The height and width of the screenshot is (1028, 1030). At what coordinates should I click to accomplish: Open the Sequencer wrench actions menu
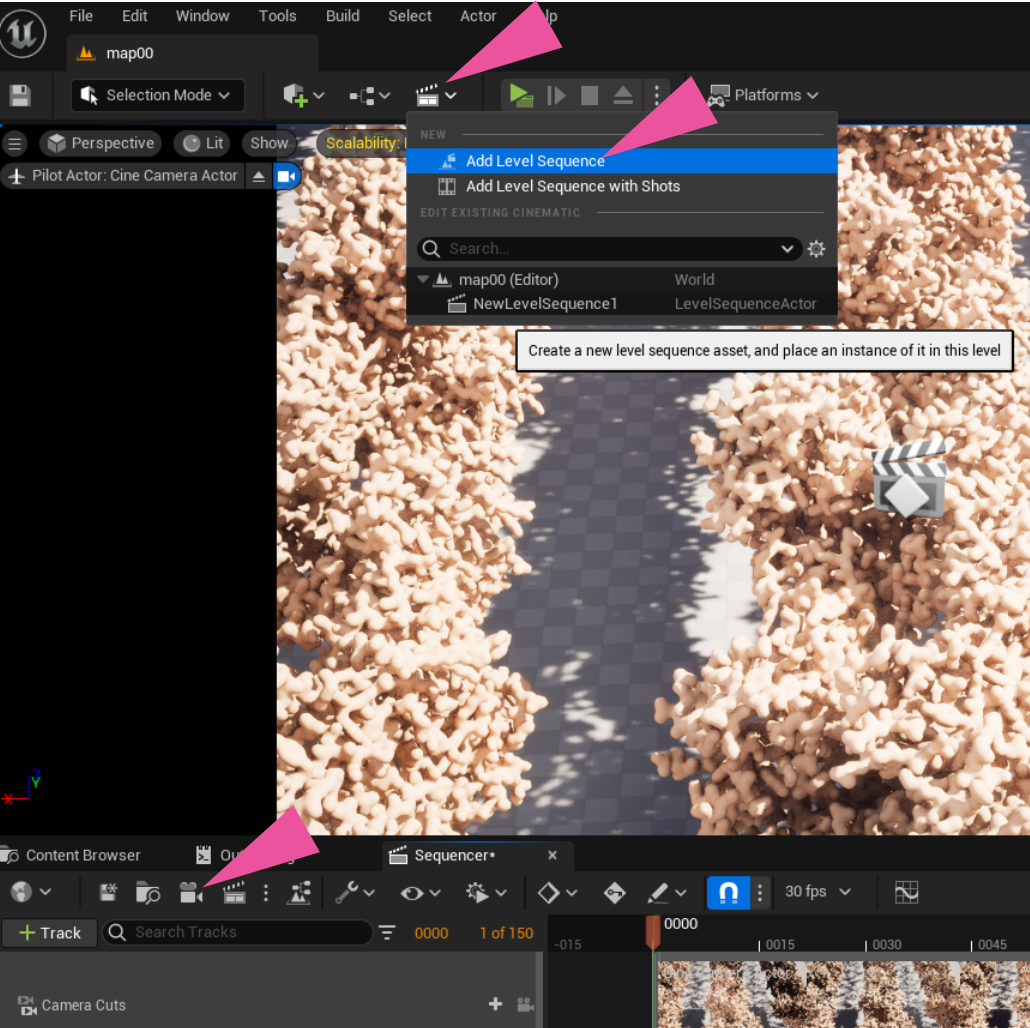tap(355, 892)
